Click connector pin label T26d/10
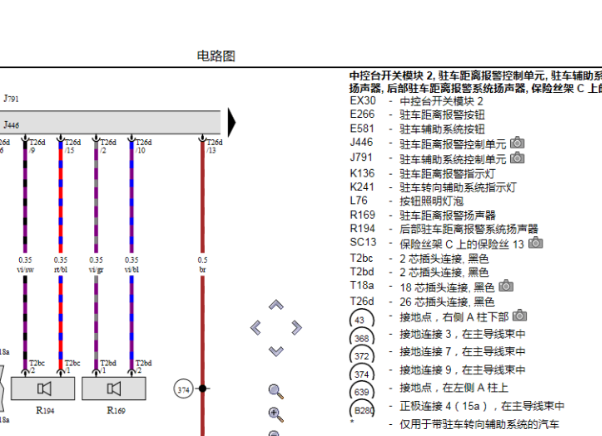This screenshot has height=436, width=602. point(144,146)
